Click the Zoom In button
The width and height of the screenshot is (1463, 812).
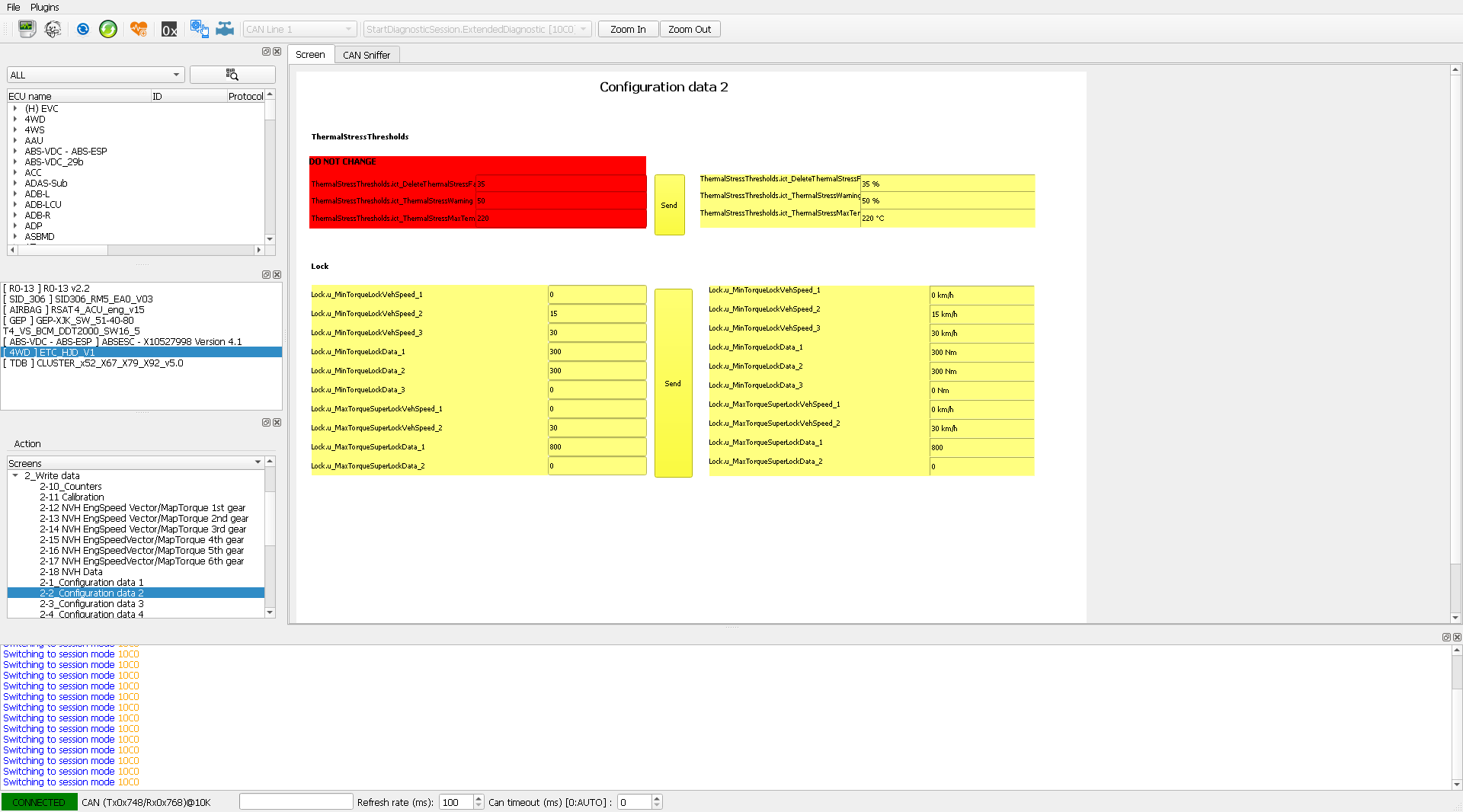coord(628,29)
